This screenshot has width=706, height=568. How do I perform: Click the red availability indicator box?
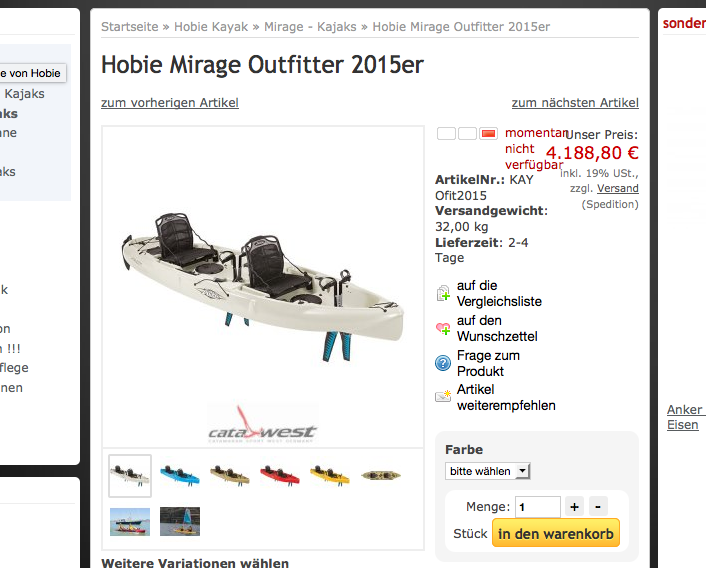pyautogui.click(x=488, y=133)
